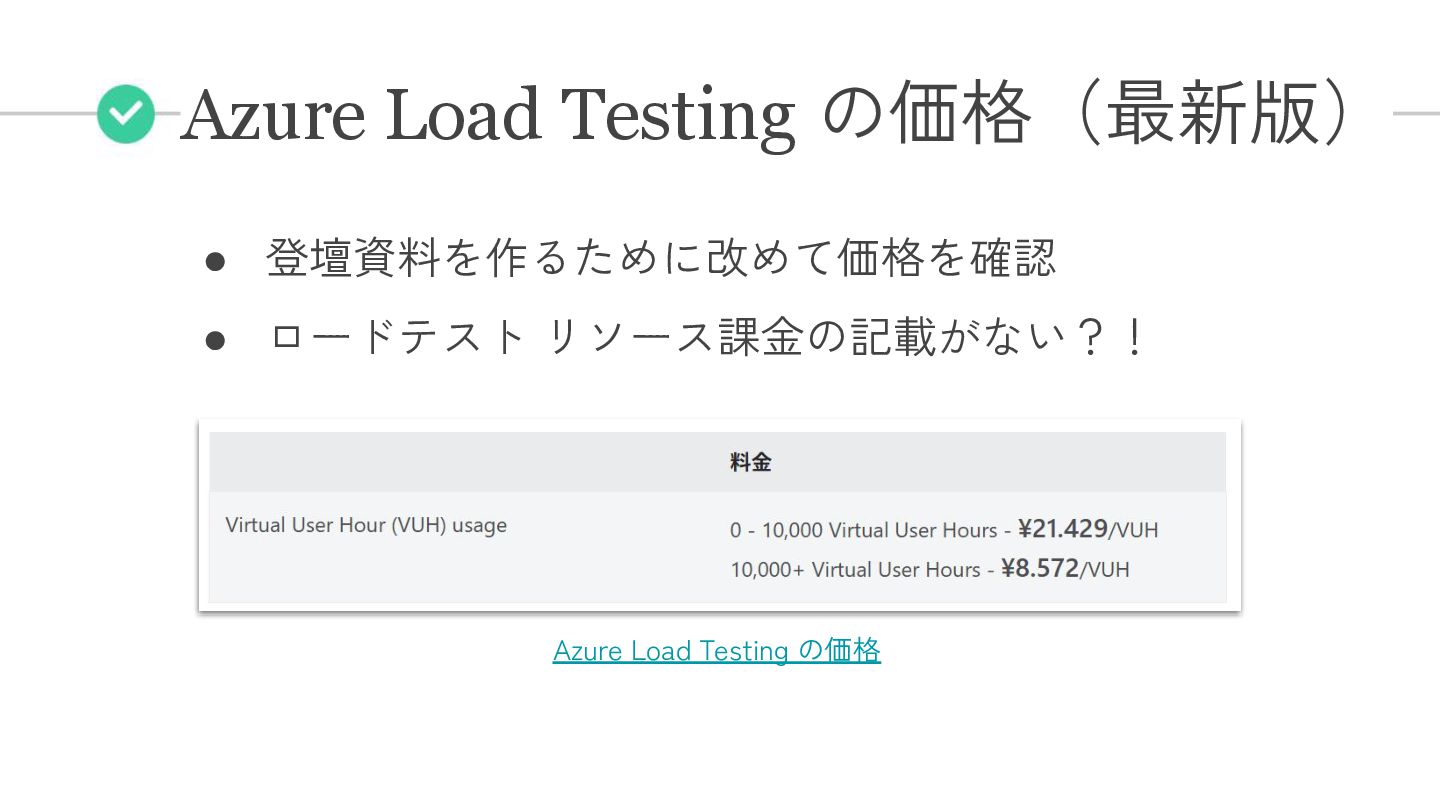Click the "/VUH" unit after ¥21.429
The height and width of the screenshot is (810, 1440).
coord(1133,531)
